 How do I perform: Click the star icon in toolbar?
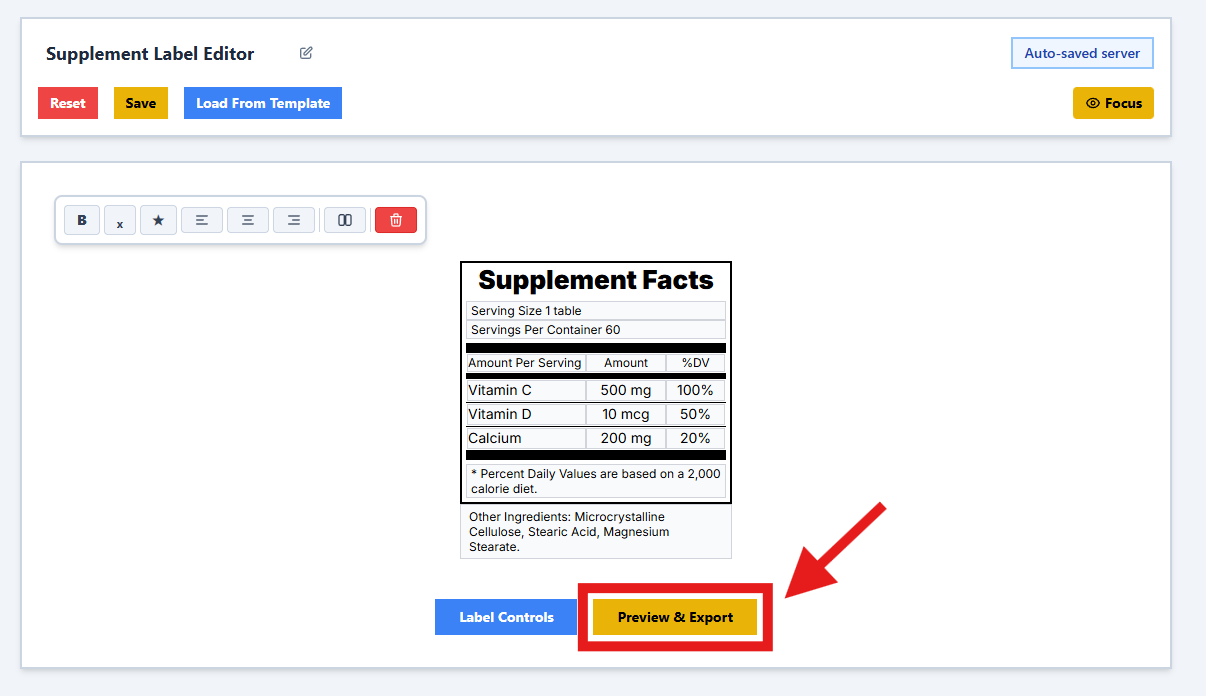pyautogui.click(x=158, y=220)
